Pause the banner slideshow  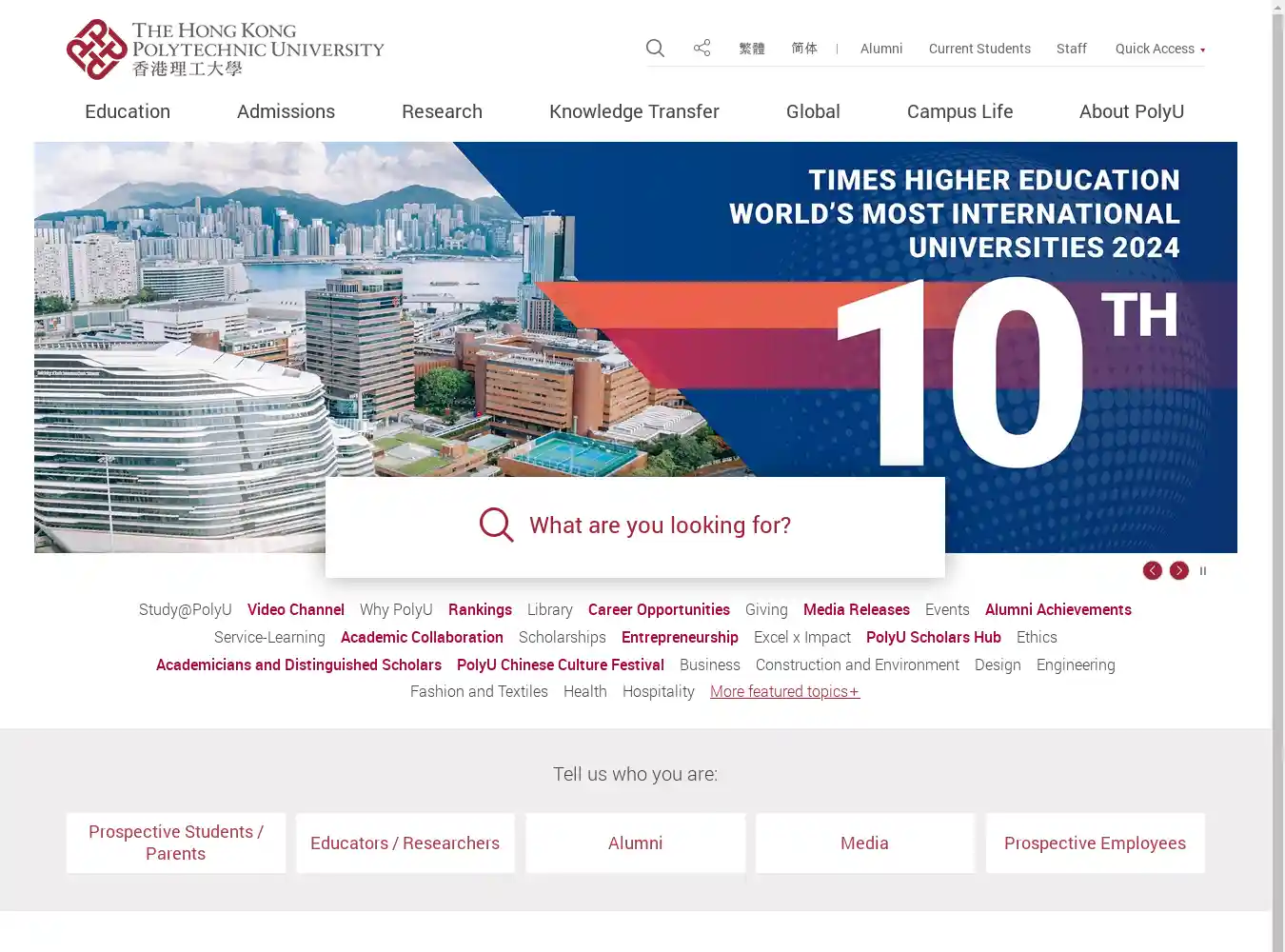(x=1203, y=571)
